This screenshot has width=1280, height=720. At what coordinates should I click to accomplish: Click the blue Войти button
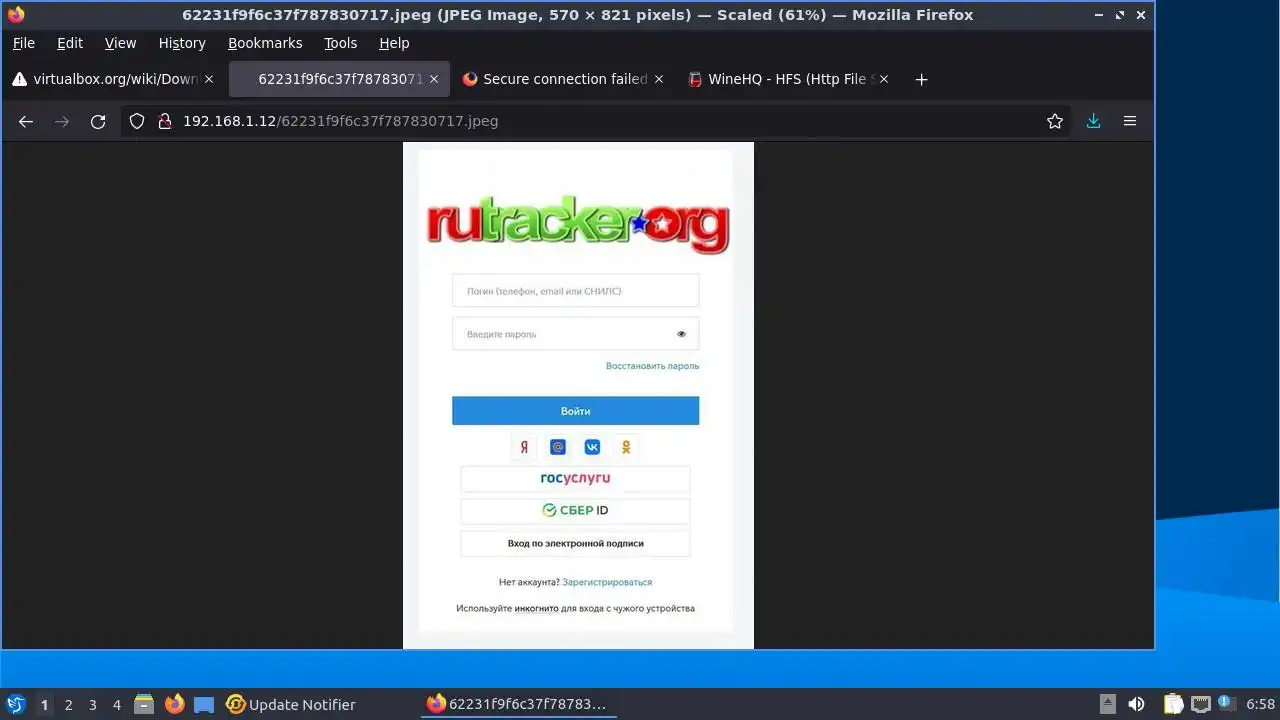click(575, 411)
